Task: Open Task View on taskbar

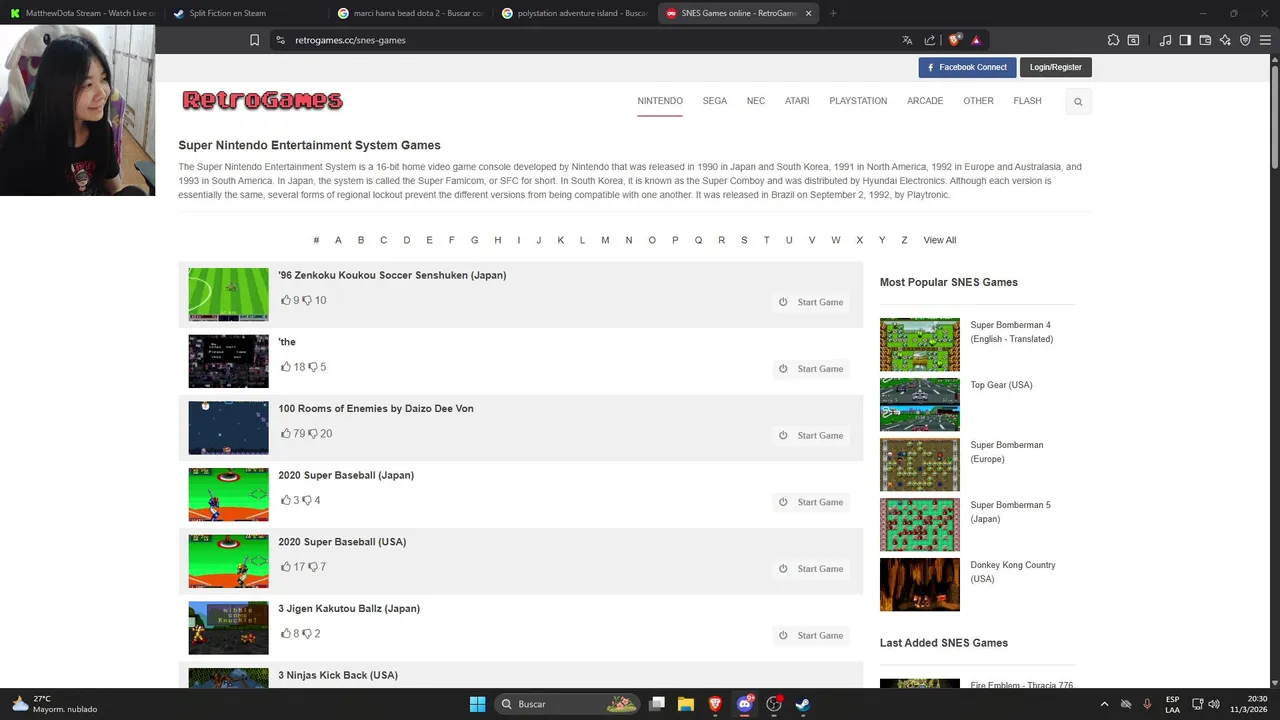Action: (657, 704)
